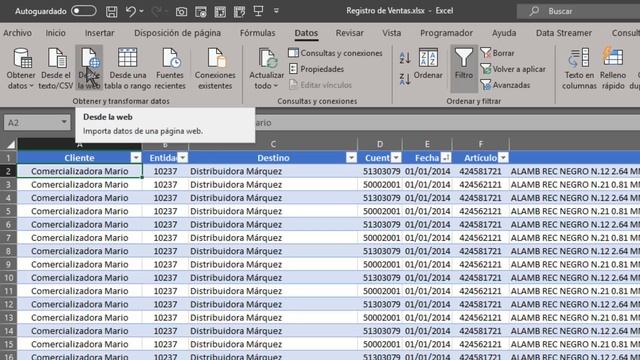This screenshot has width=640, height=360.
Task: Select column E header
Action: 427,144
